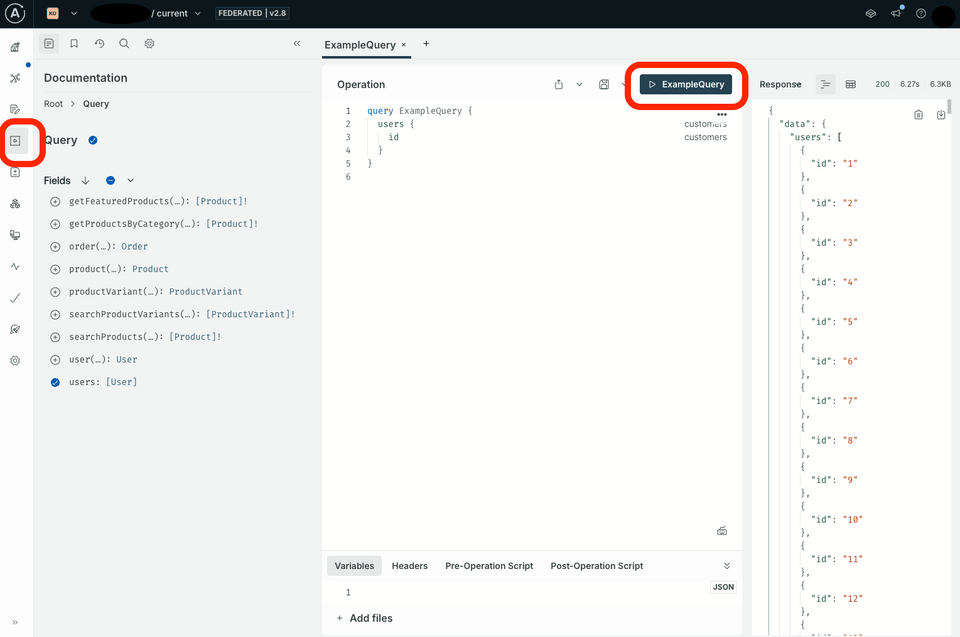960x637 pixels.
Task: Open the share options dropdown arrow
Action: (x=579, y=85)
